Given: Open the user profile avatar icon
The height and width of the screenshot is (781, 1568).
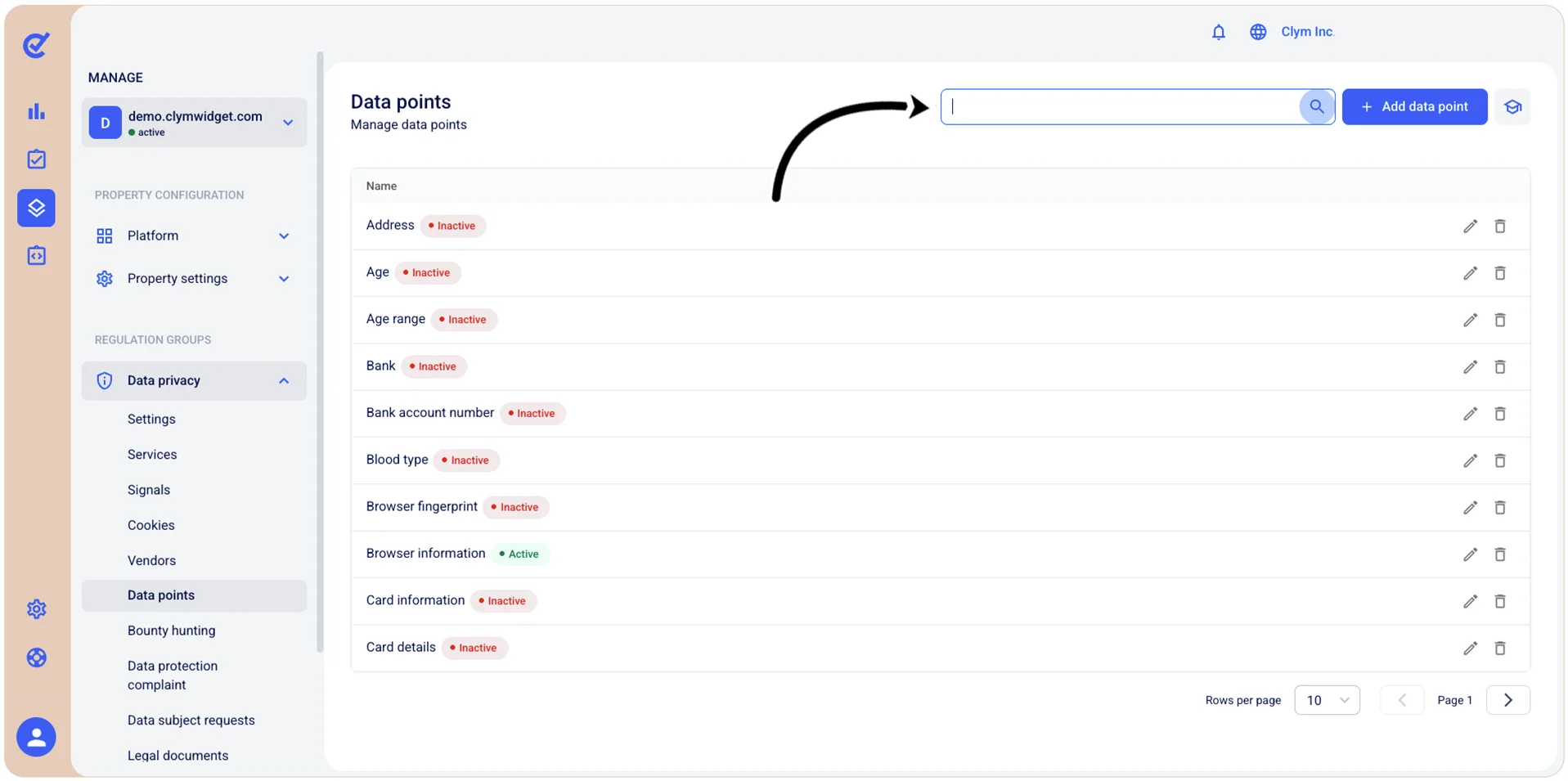Looking at the screenshot, I should pyautogui.click(x=36, y=737).
